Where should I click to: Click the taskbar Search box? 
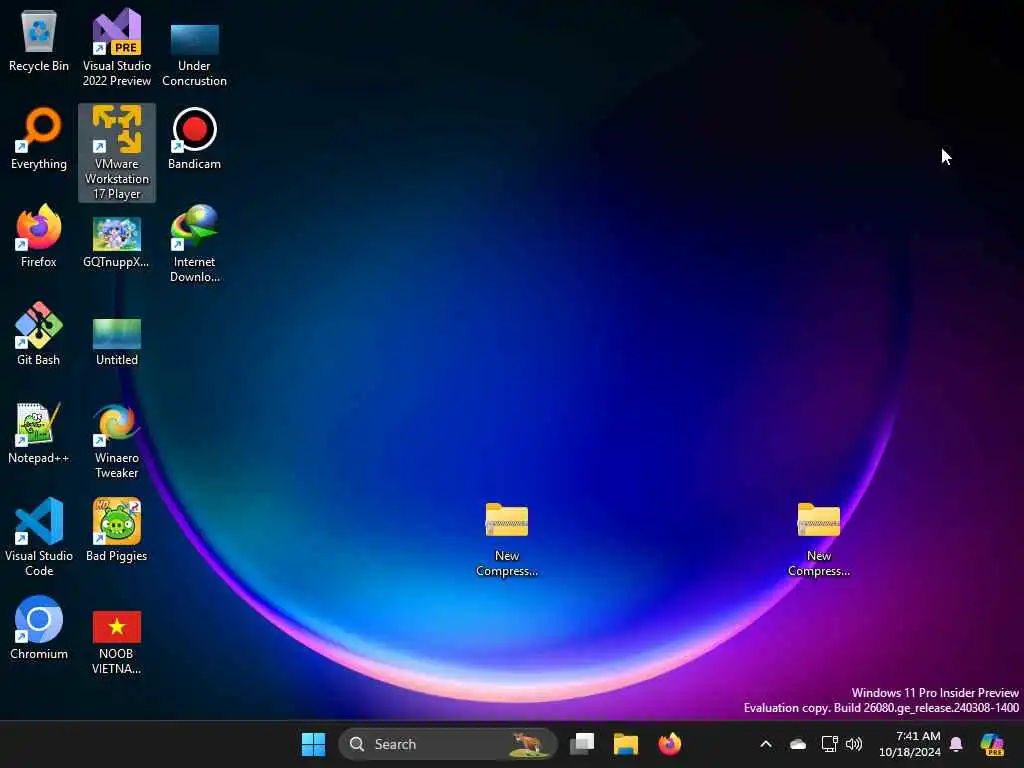448,744
